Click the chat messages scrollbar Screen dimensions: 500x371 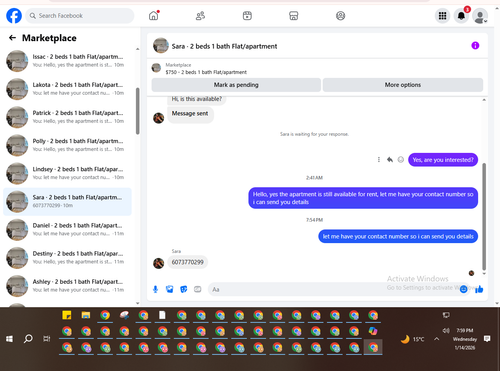484,217
